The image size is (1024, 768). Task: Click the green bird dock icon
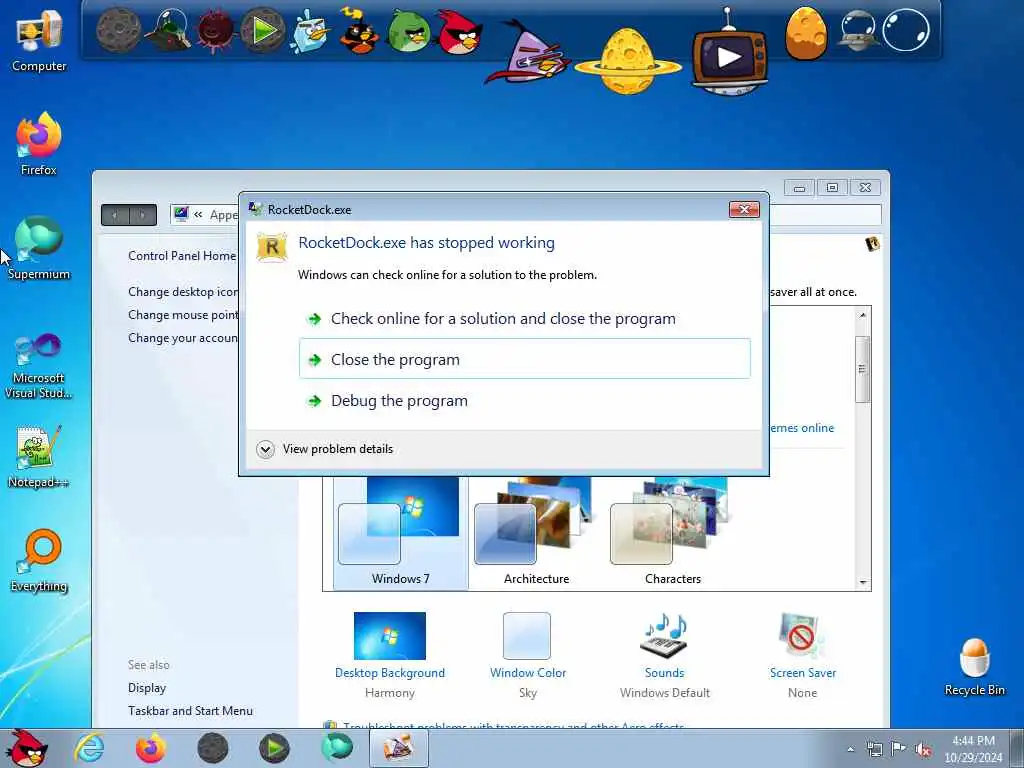(x=409, y=31)
